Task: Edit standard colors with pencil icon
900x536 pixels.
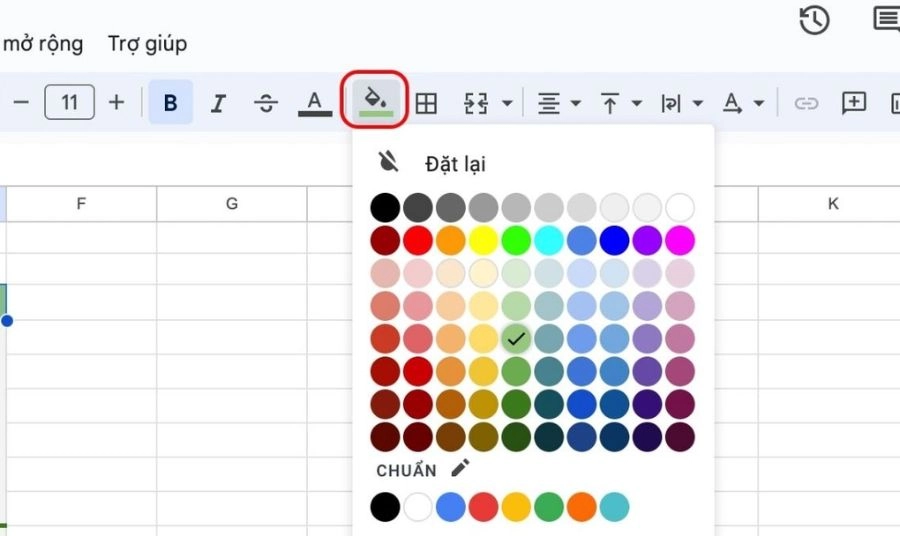Action: tap(460, 468)
